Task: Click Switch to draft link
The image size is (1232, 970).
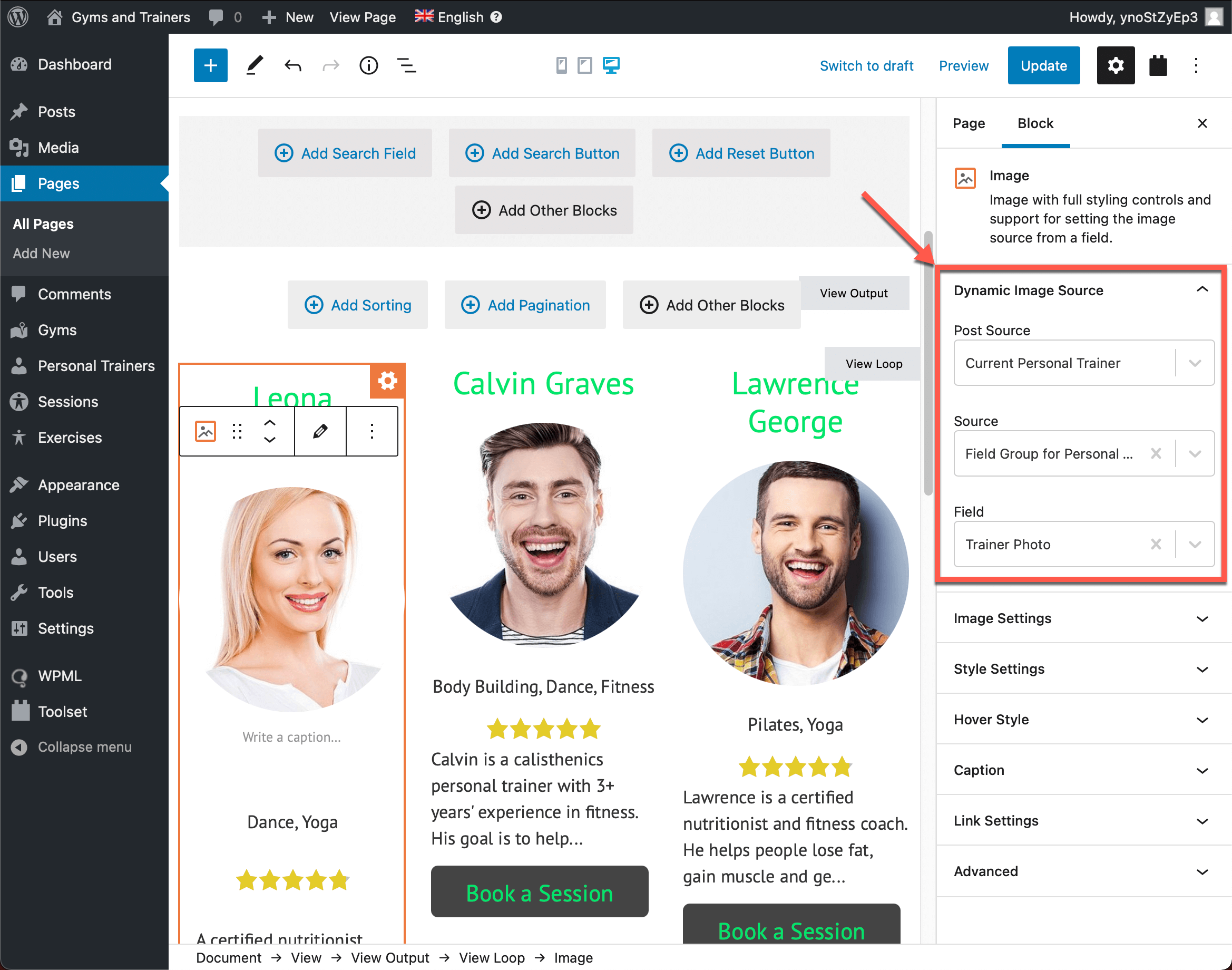Action: pyautogui.click(x=866, y=66)
